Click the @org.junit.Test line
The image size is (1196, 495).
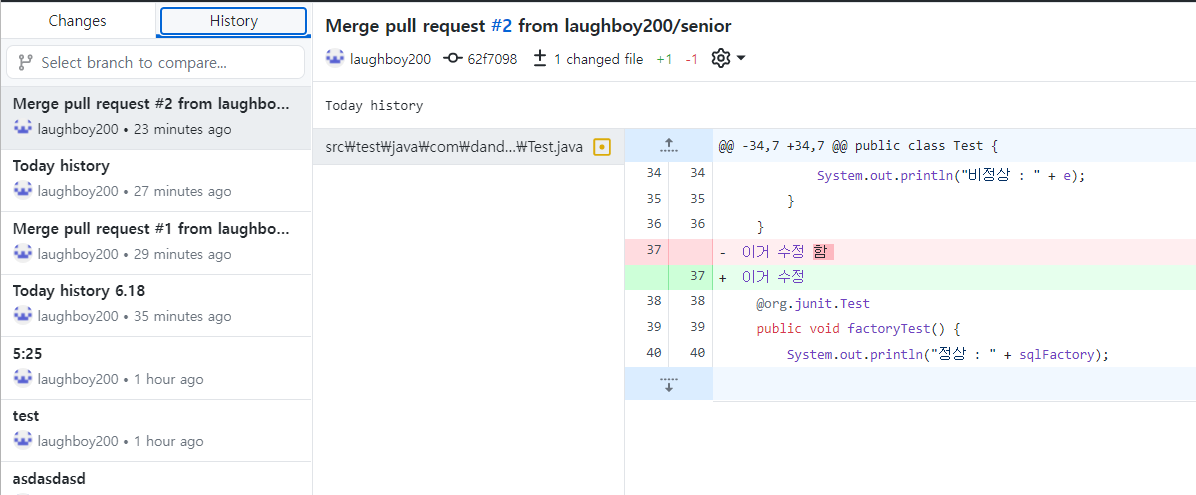click(x=812, y=303)
